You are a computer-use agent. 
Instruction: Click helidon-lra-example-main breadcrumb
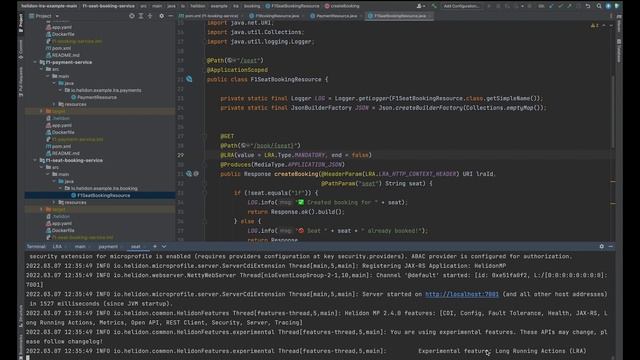[49, 6]
